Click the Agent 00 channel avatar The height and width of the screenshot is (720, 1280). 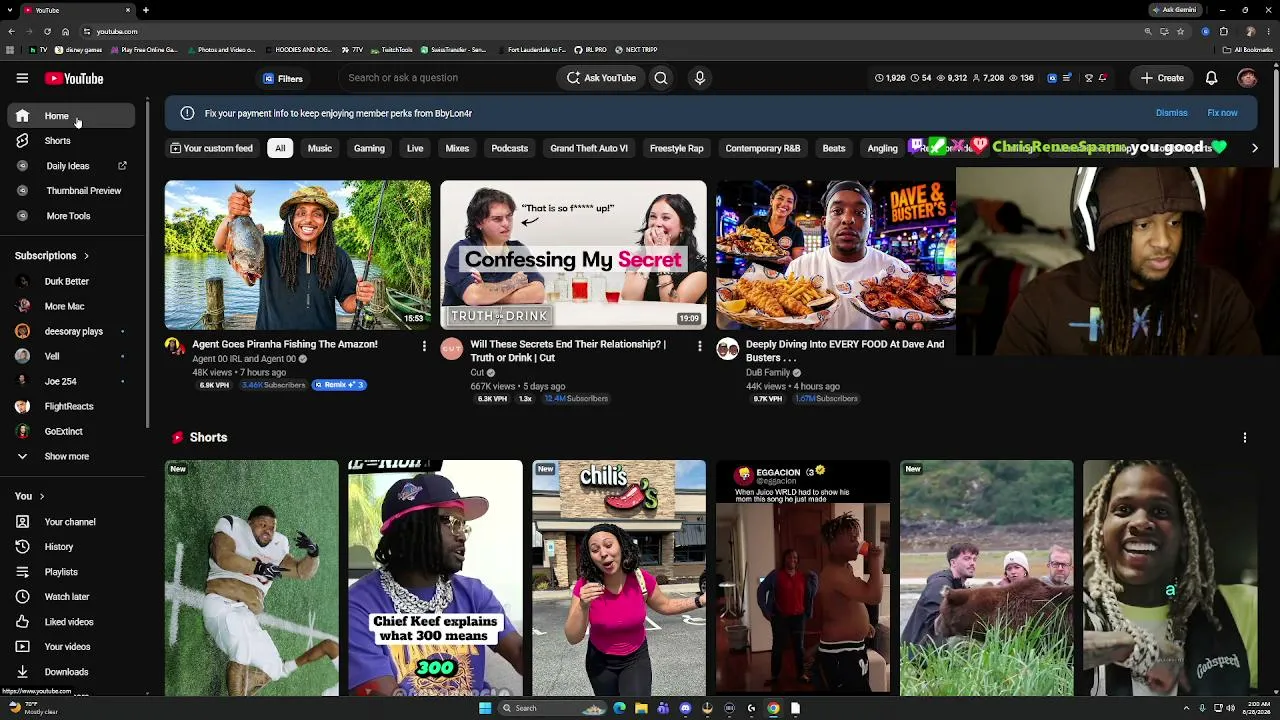pos(175,347)
